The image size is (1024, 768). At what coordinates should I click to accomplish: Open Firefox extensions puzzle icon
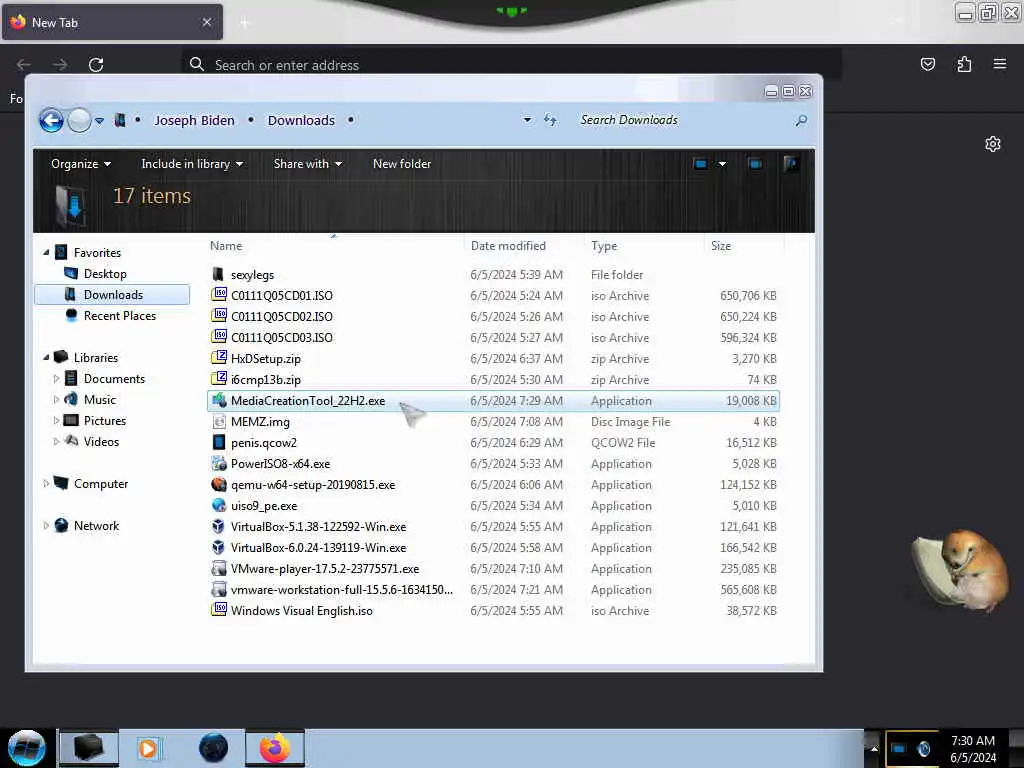tap(964, 64)
